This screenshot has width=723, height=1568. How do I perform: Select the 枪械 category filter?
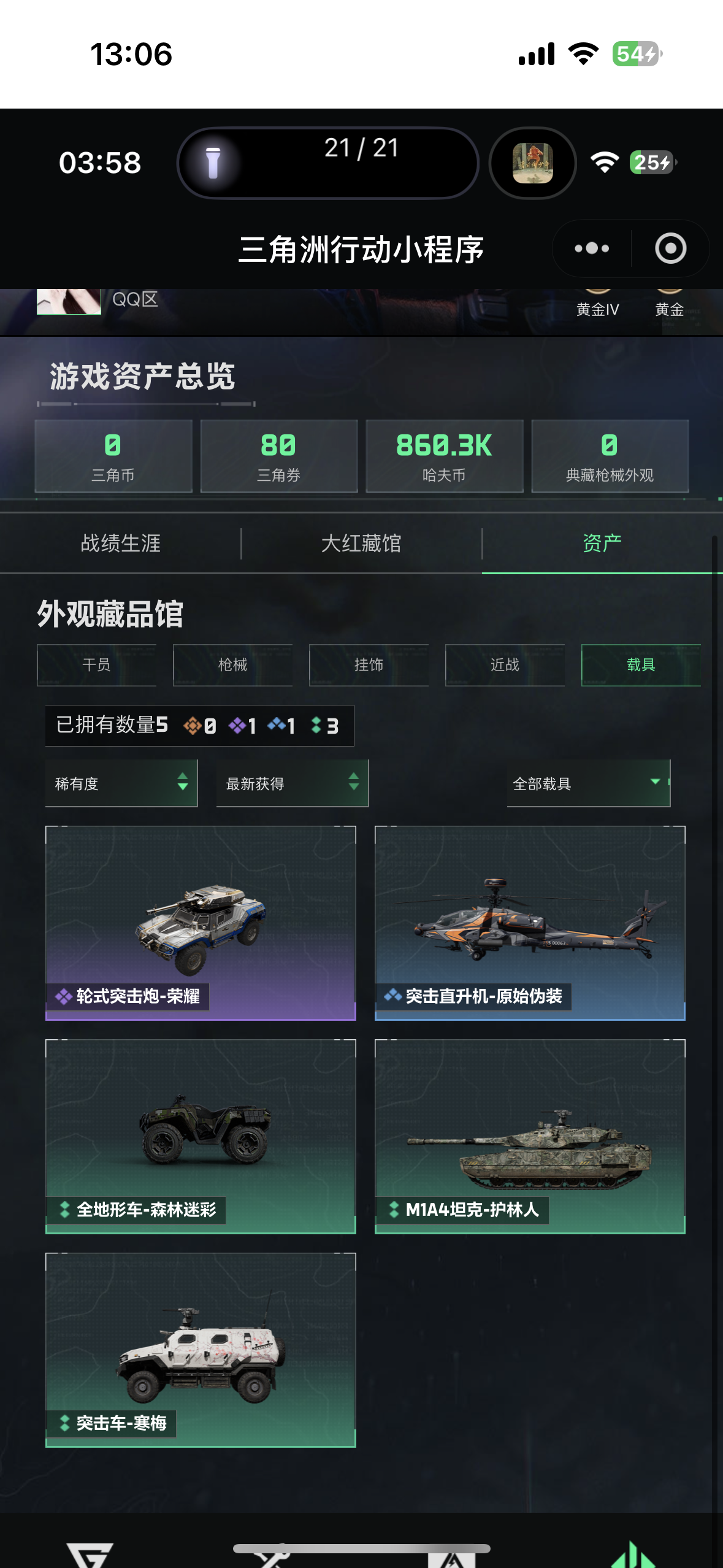click(x=232, y=665)
